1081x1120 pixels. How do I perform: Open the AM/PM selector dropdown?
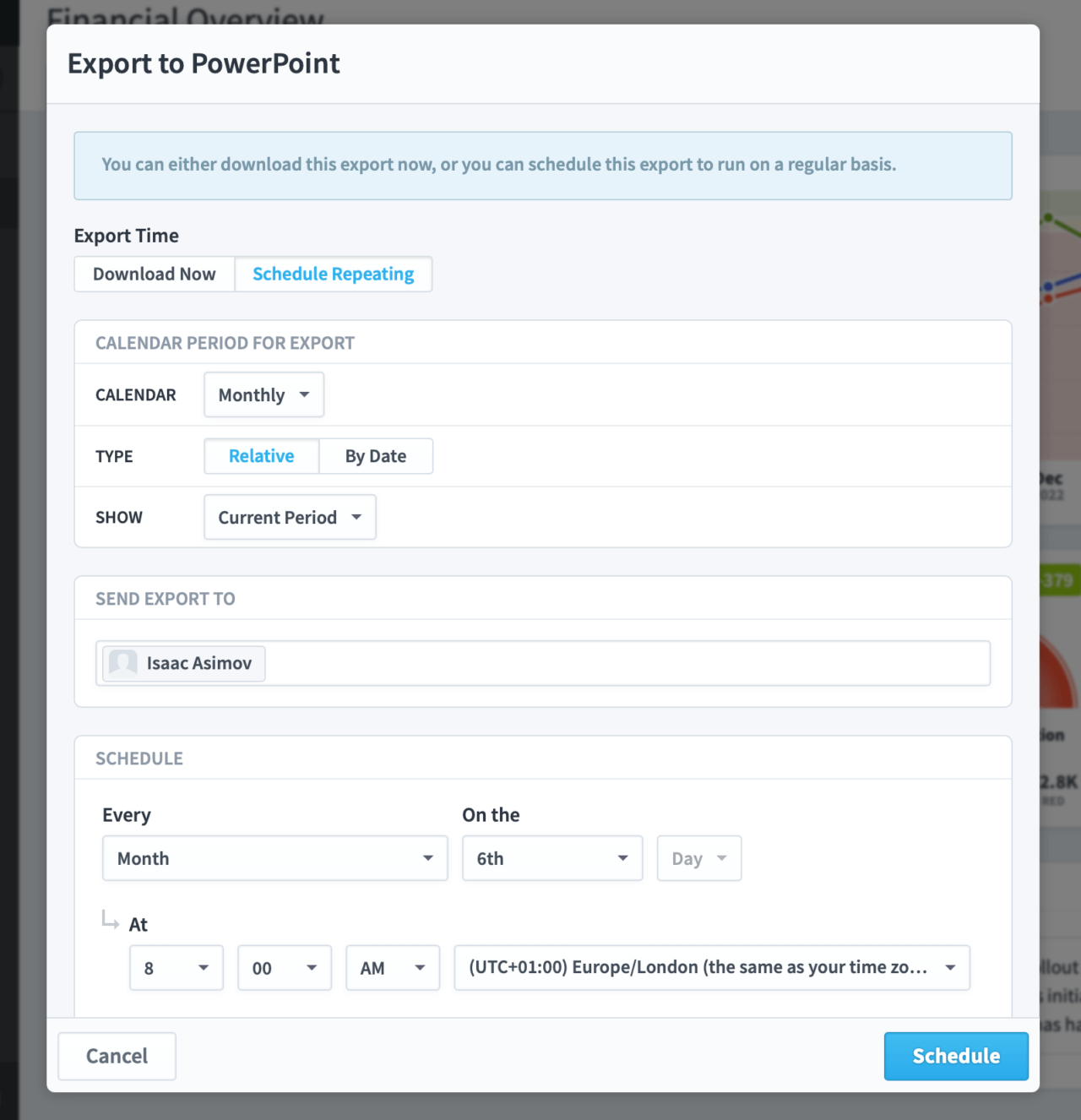tap(419, 968)
